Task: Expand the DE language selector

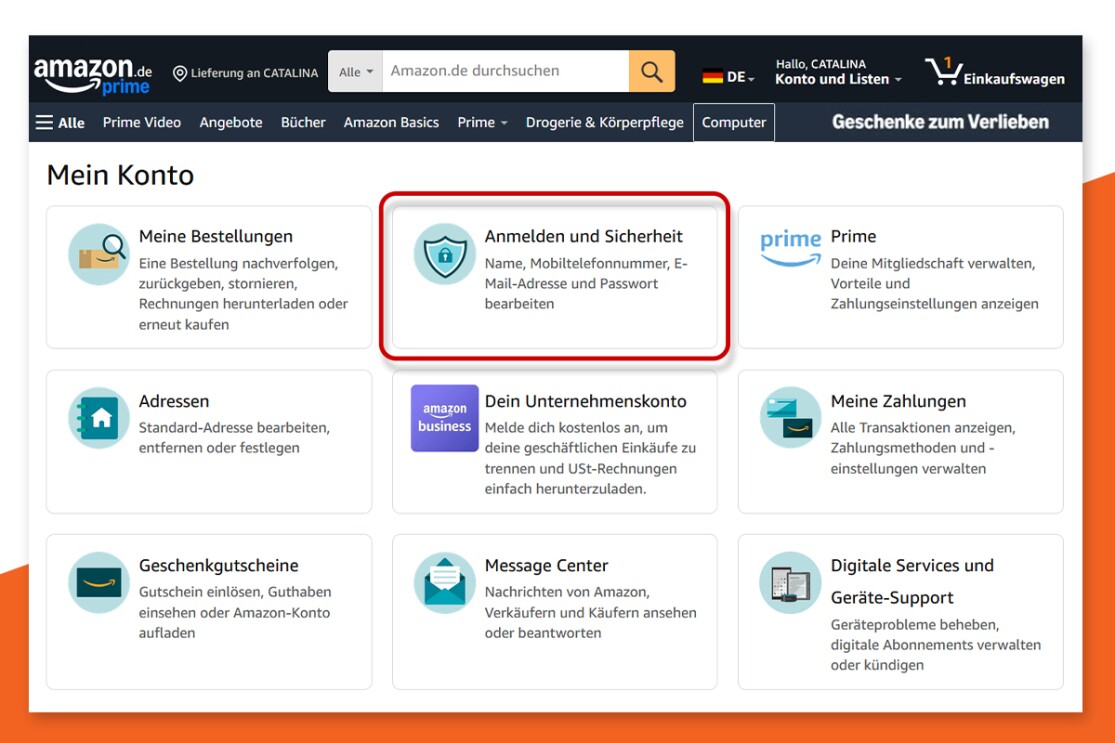Action: point(728,77)
